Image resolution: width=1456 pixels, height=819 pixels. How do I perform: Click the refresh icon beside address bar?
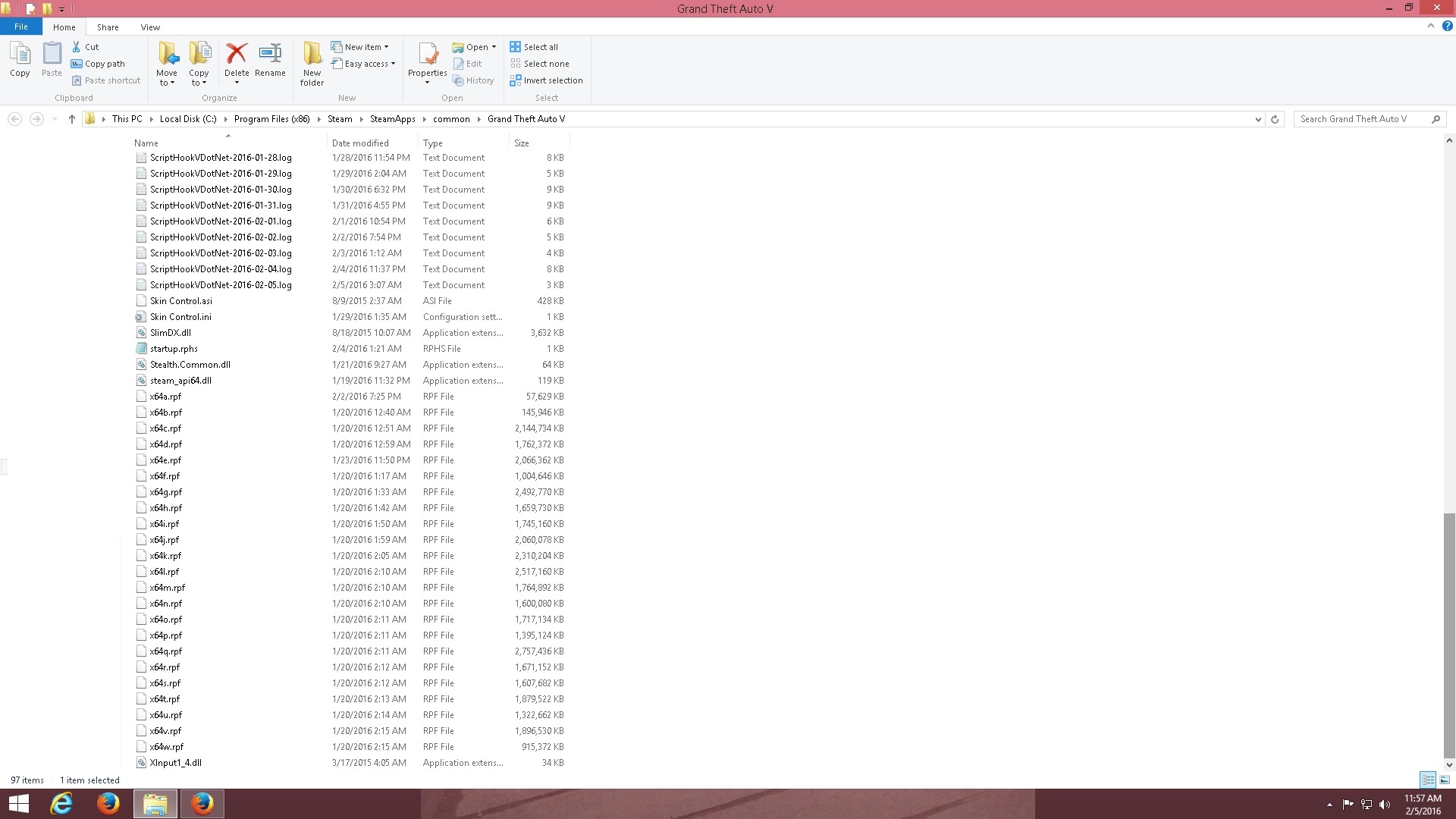[1275, 119]
